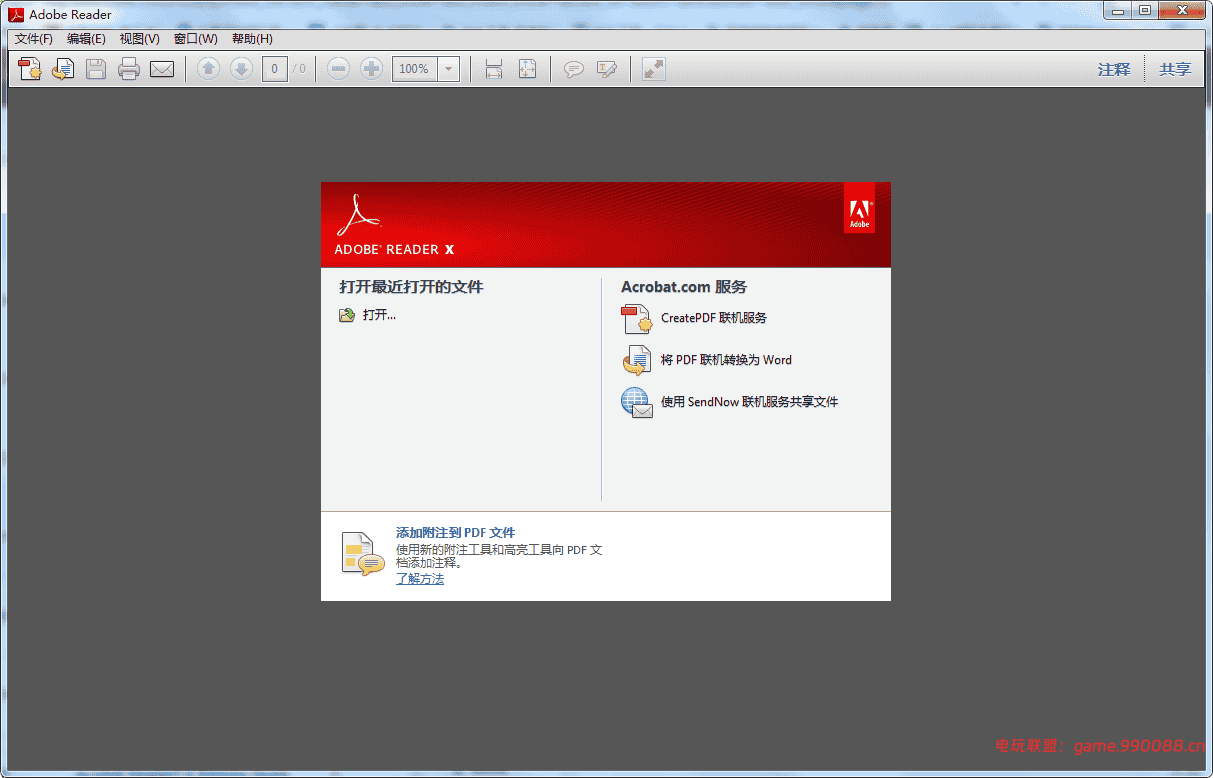Click inside the page number field
Screen dimensions: 1213x778
[x=274, y=68]
